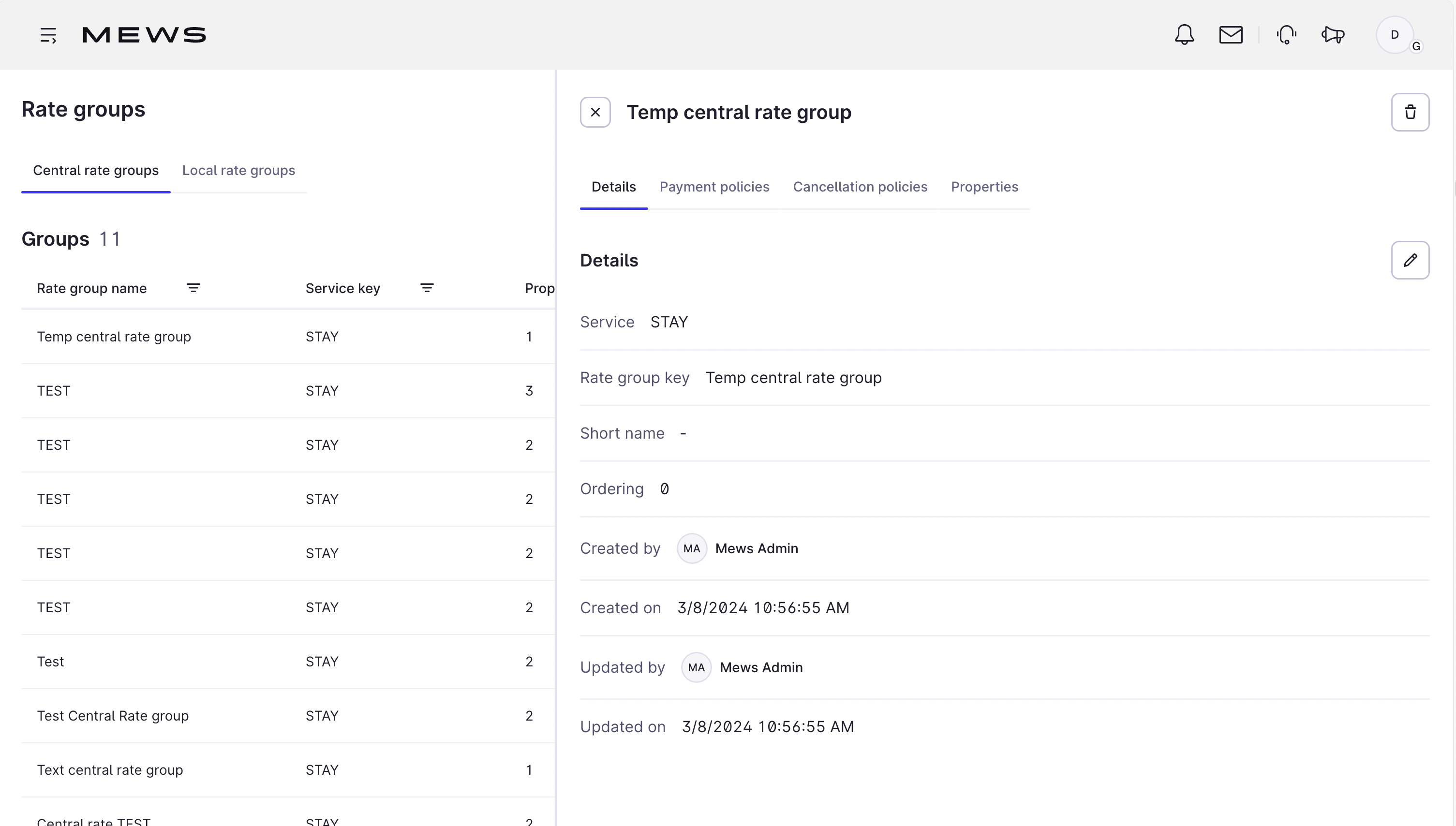Click the Created on timestamp
Screen dimensions: 1456x826
pyautogui.click(x=763, y=608)
